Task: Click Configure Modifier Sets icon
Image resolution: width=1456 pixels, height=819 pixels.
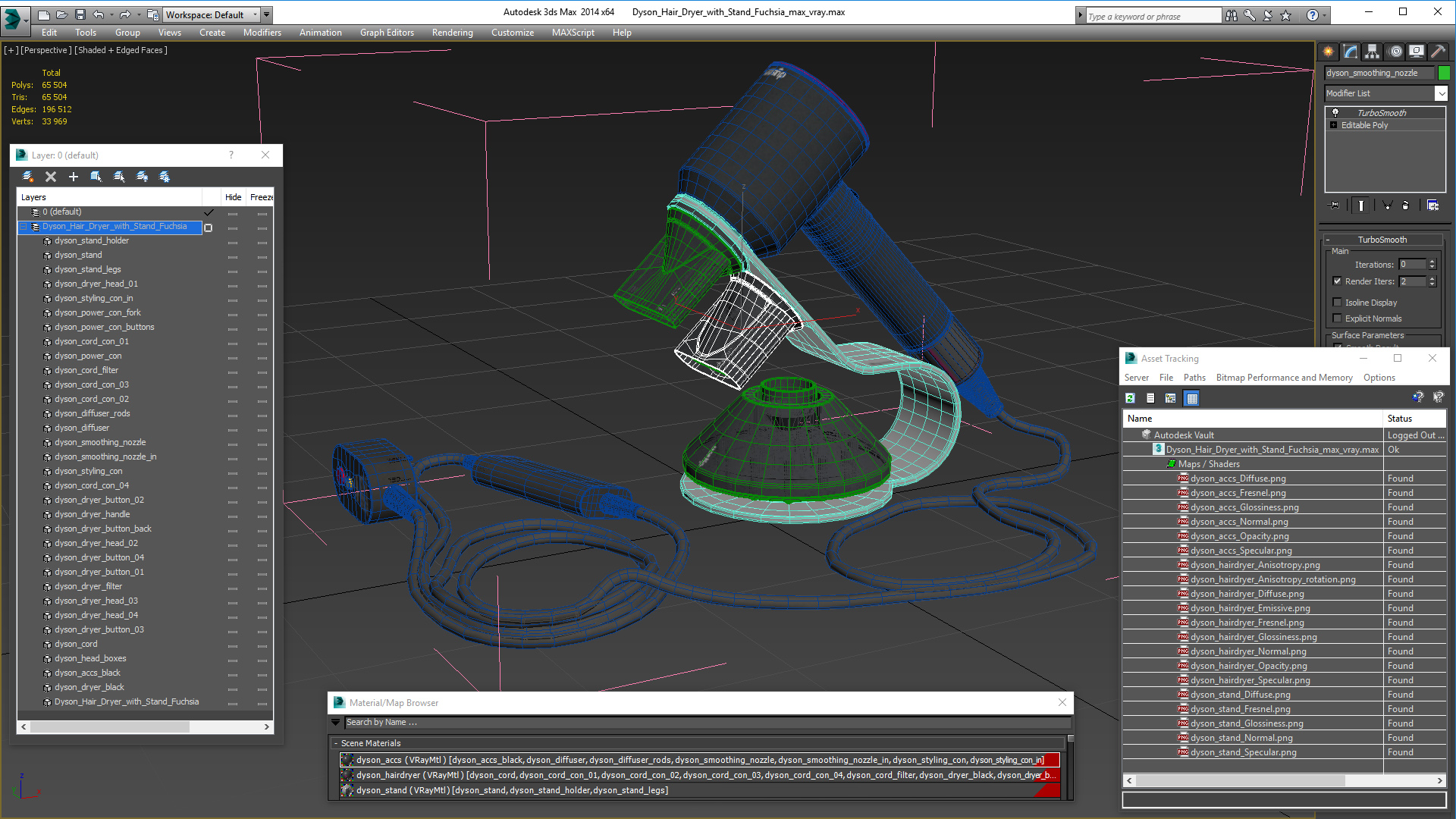Action: click(1432, 205)
